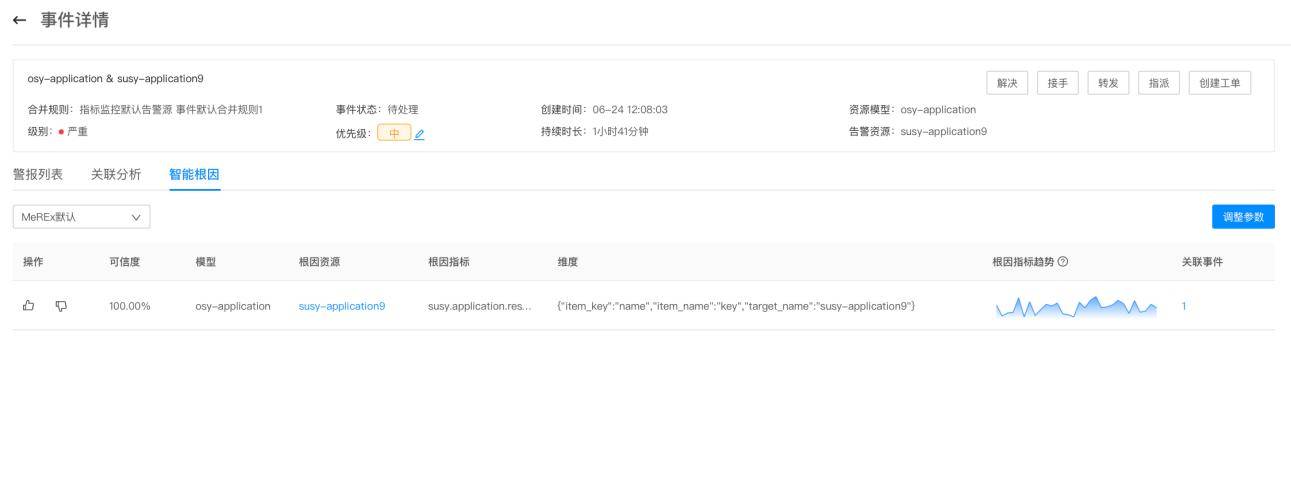Viewport: 1291px width, 493px height.
Task: Click the 创建工单 button
Action: [1219, 83]
